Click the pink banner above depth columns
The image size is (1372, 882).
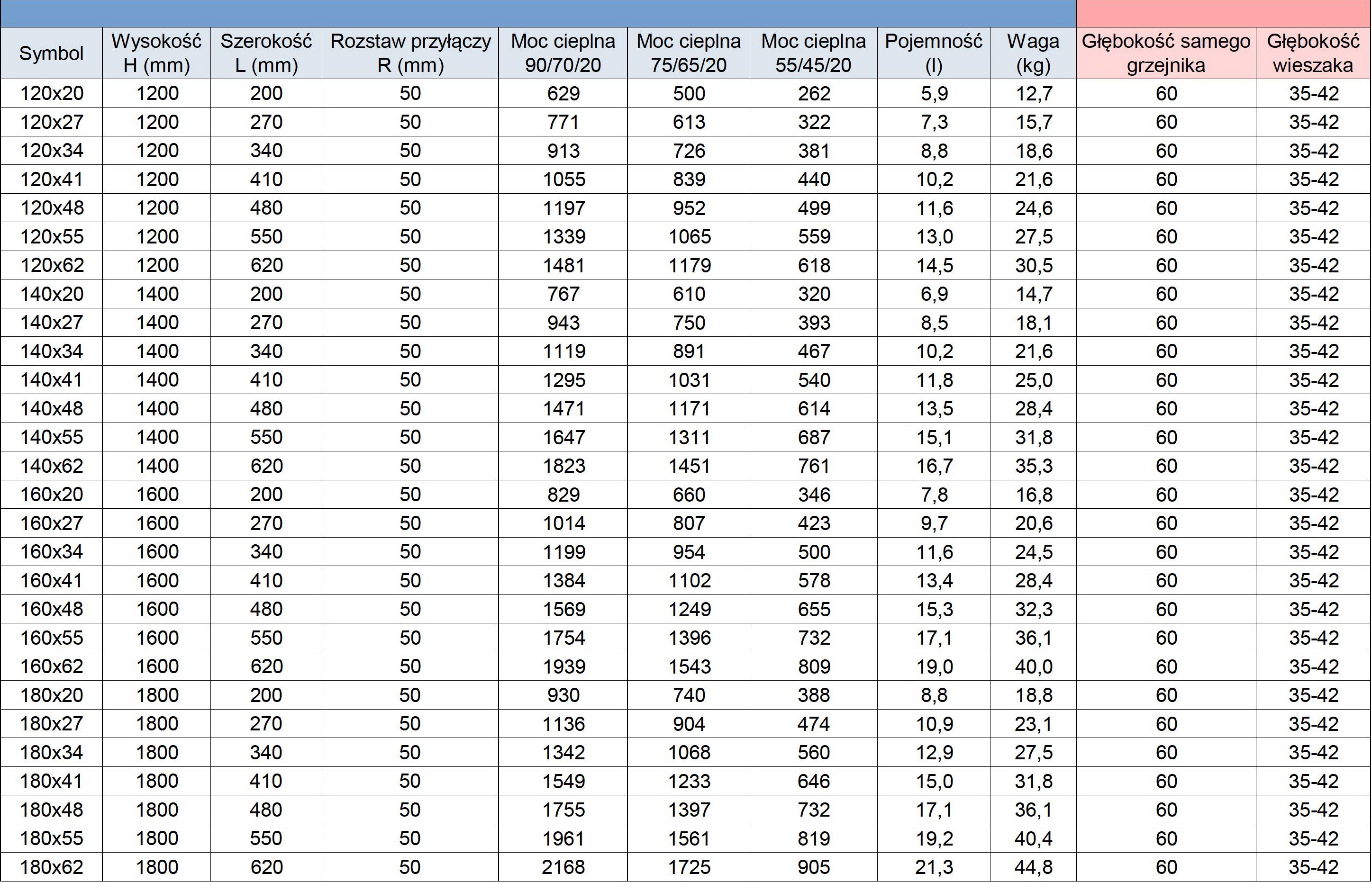[x=1224, y=13]
